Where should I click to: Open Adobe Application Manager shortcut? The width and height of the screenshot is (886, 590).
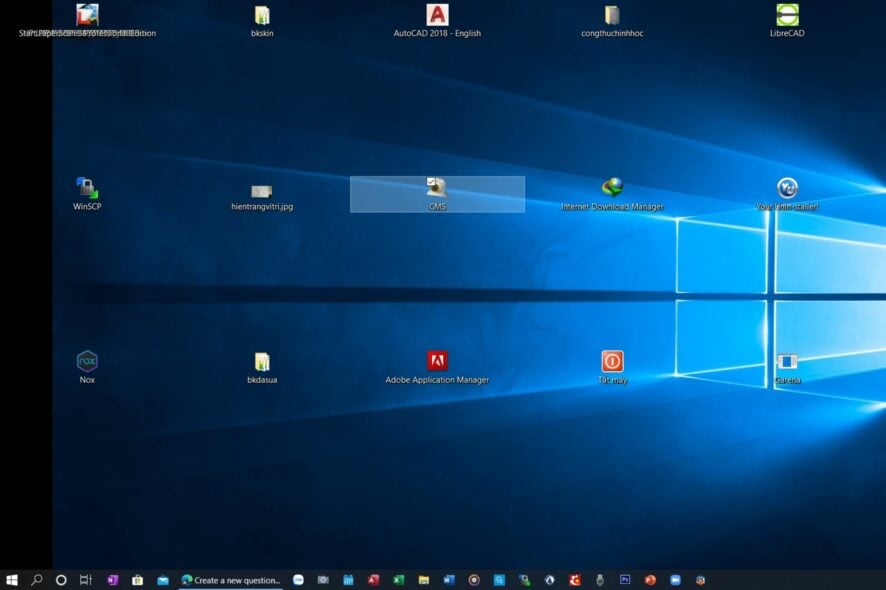point(437,361)
